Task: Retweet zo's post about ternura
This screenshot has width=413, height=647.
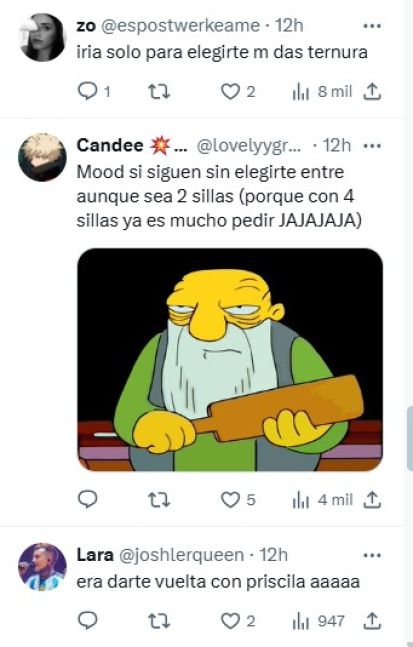Action: [x=159, y=91]
